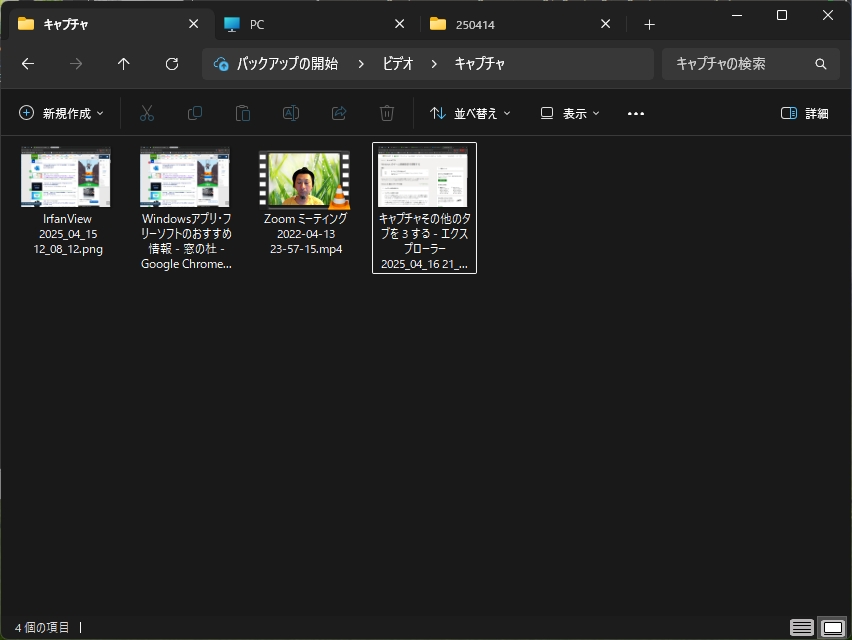Open the three-dot more options menu

click(636, 114)
